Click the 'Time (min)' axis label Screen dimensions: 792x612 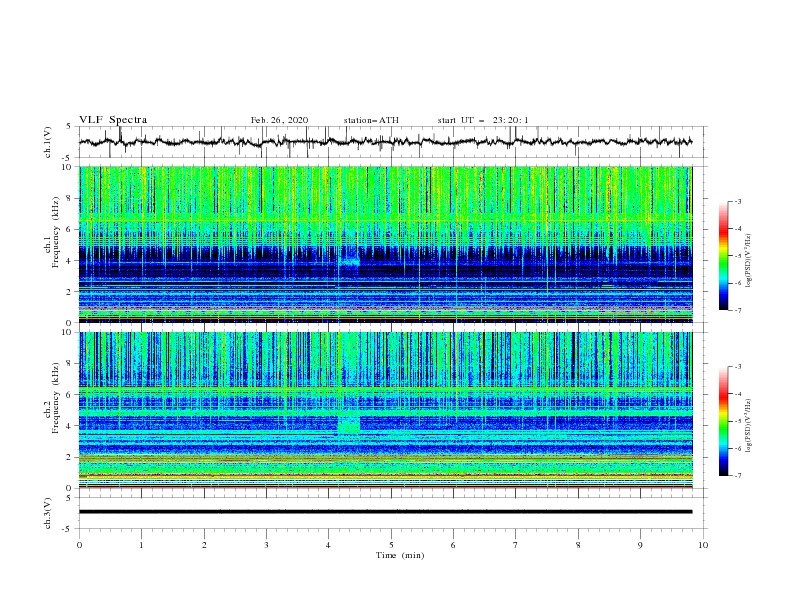400,555
